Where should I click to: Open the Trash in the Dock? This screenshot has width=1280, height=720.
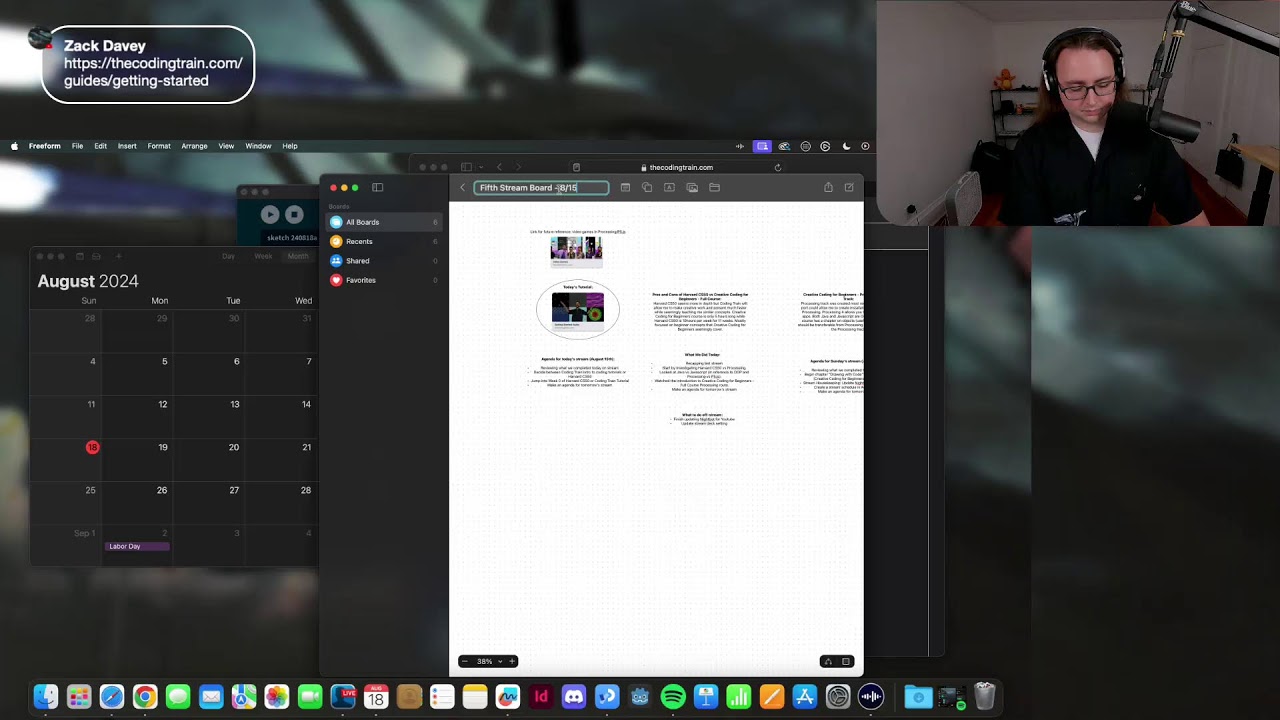[984, 697]
